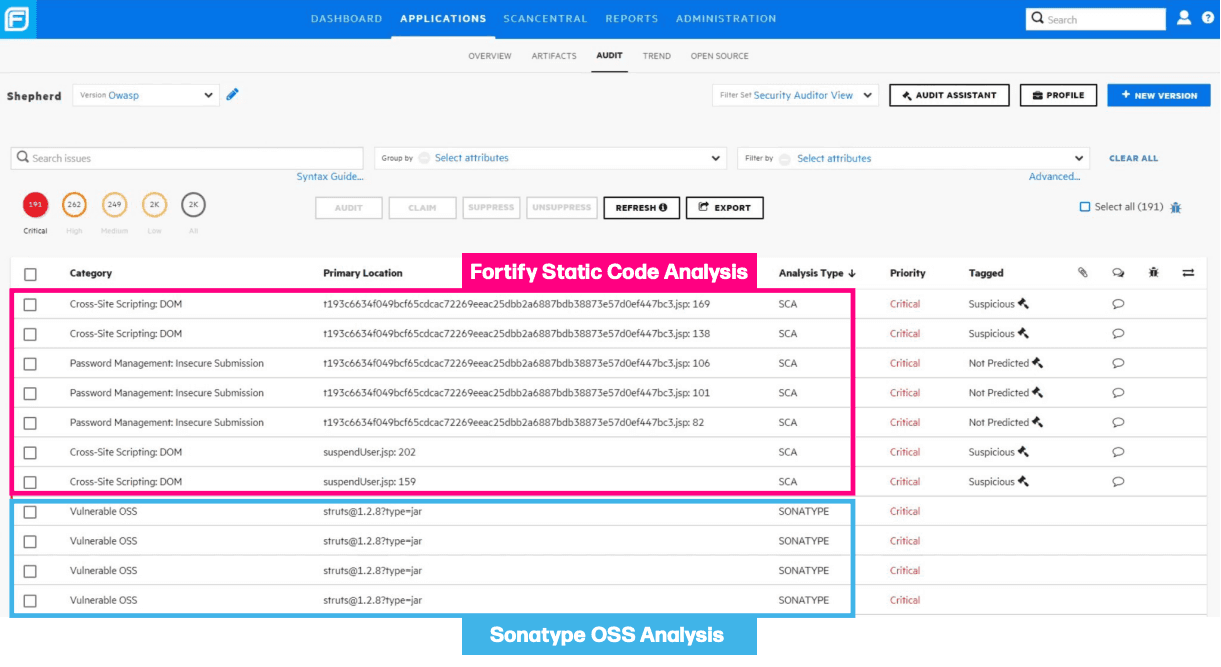The image size is (1221, 667).
Task: Click the pencil edit version icon
Action: [233, 95]
